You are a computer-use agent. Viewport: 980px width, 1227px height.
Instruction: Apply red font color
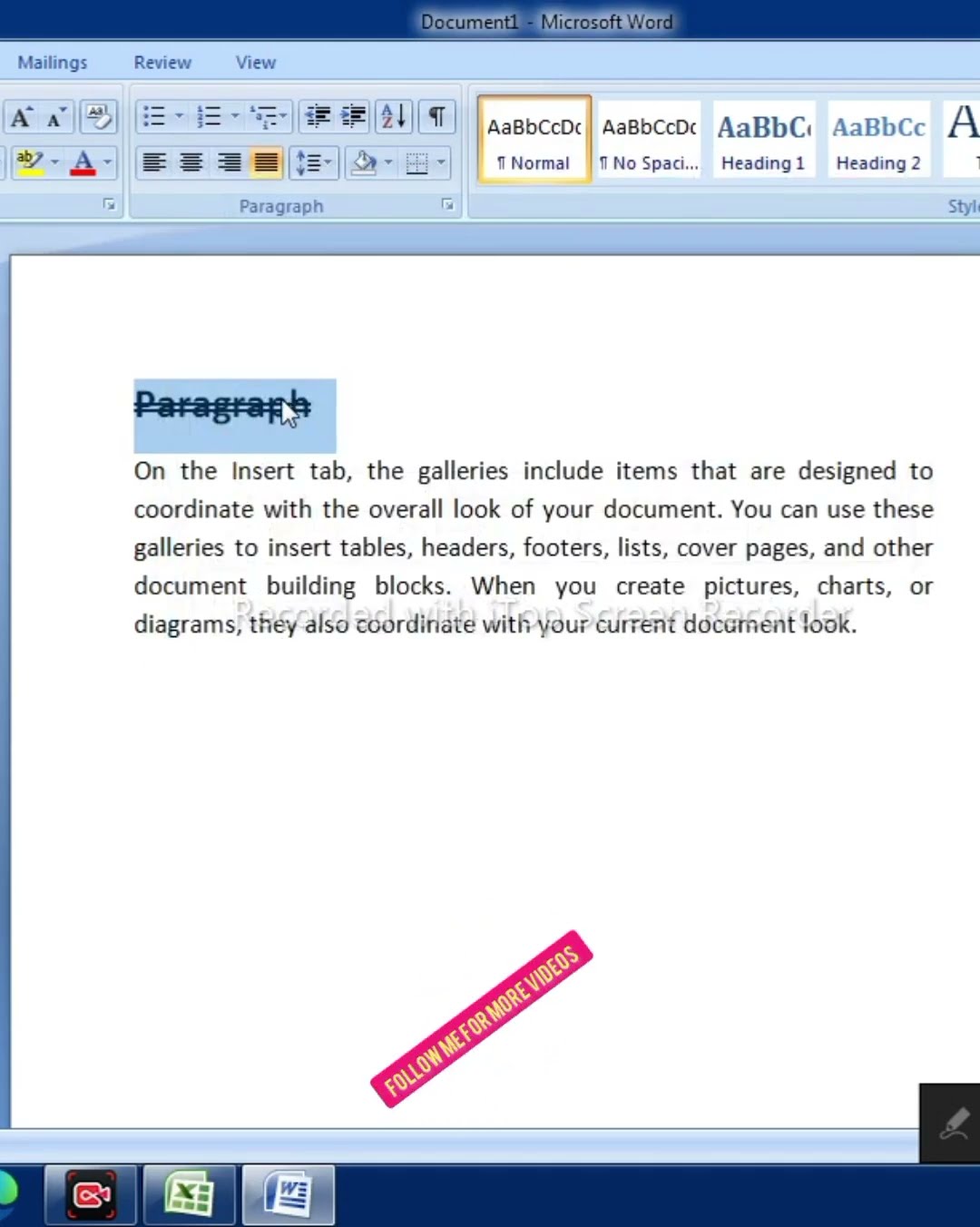pos(83,162)
